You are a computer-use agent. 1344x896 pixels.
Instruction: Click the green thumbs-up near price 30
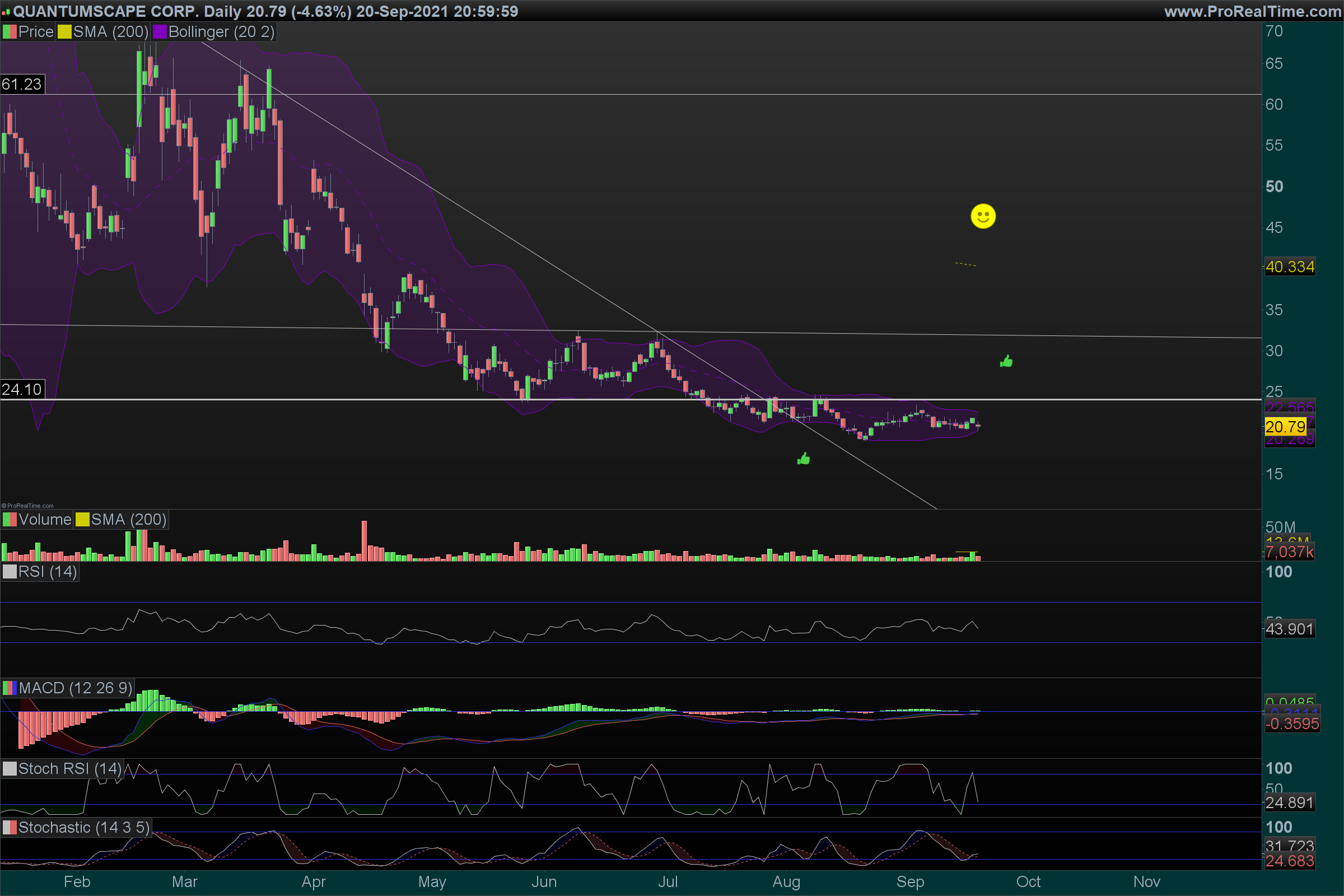(x=1006, y=361)
